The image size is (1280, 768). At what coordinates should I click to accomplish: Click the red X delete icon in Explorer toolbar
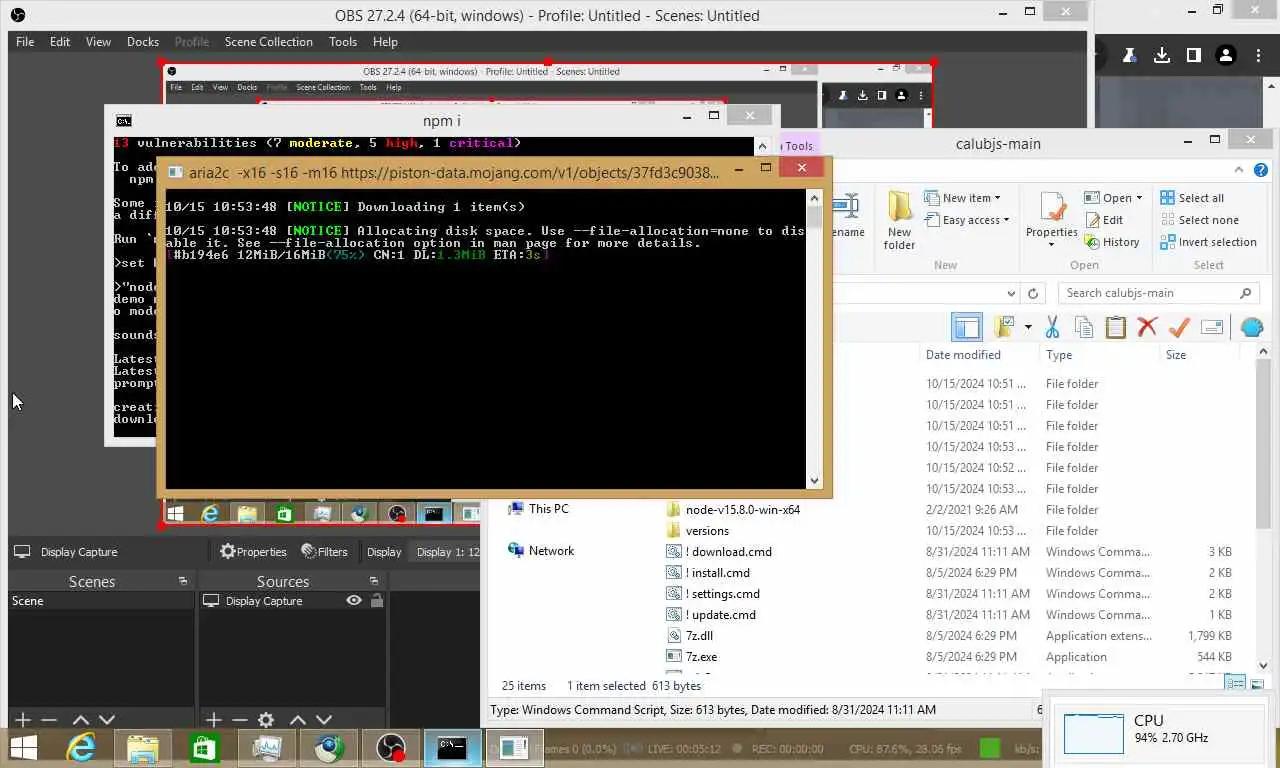(1147, 327)
